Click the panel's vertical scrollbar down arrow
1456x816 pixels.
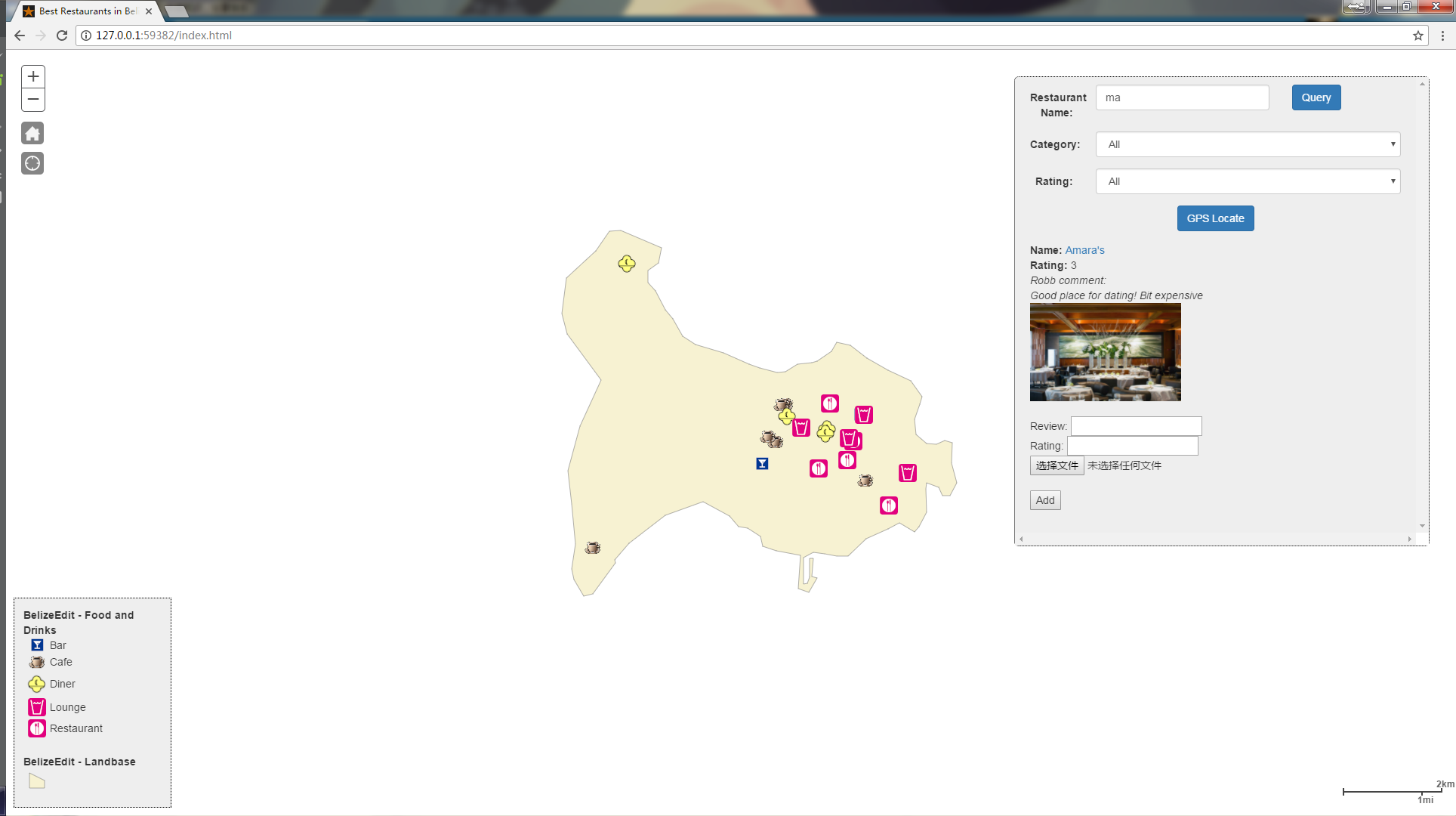click(x=1422, y=526)
